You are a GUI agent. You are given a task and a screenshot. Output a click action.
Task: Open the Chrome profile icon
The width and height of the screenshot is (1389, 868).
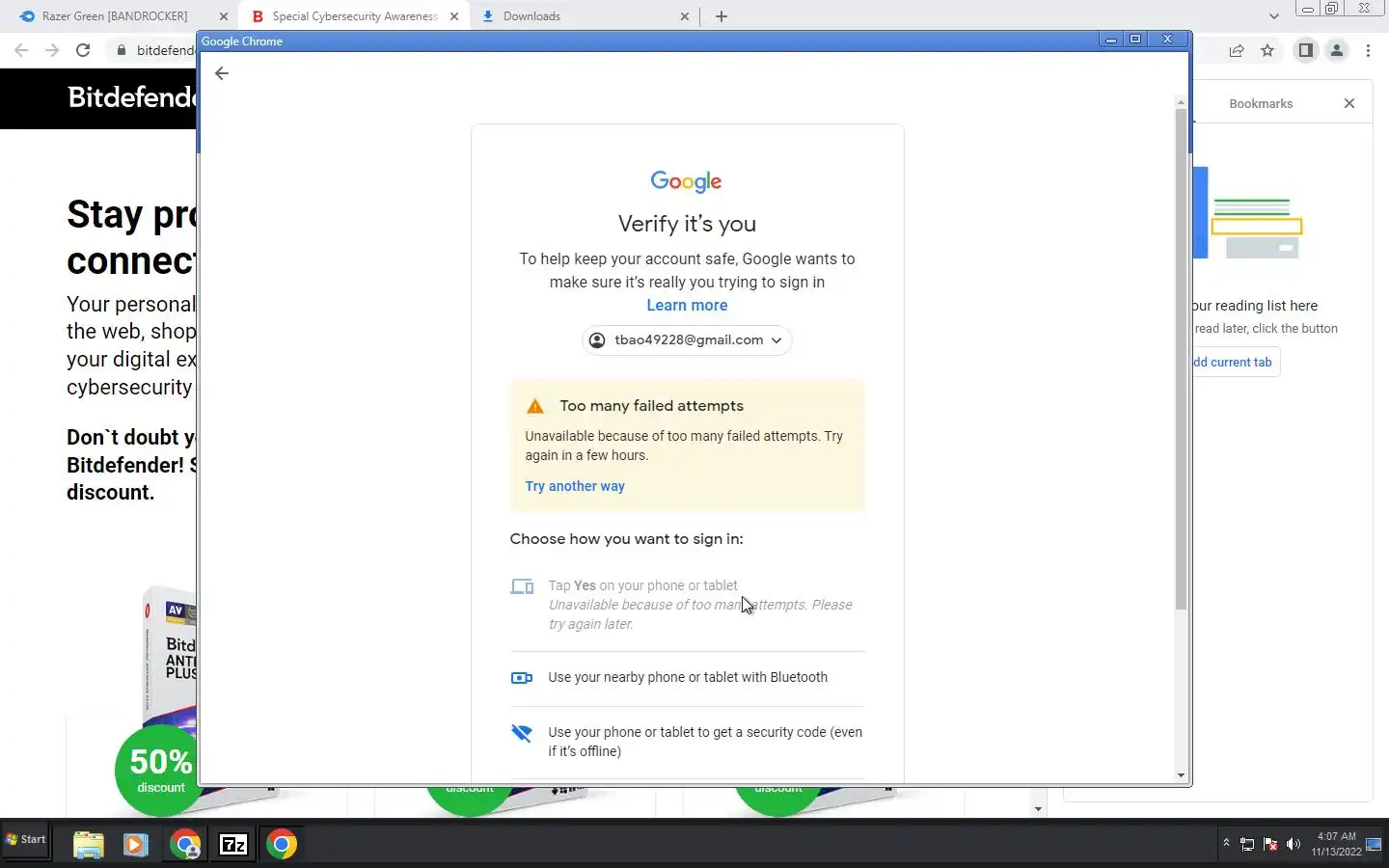point(1337,51)
